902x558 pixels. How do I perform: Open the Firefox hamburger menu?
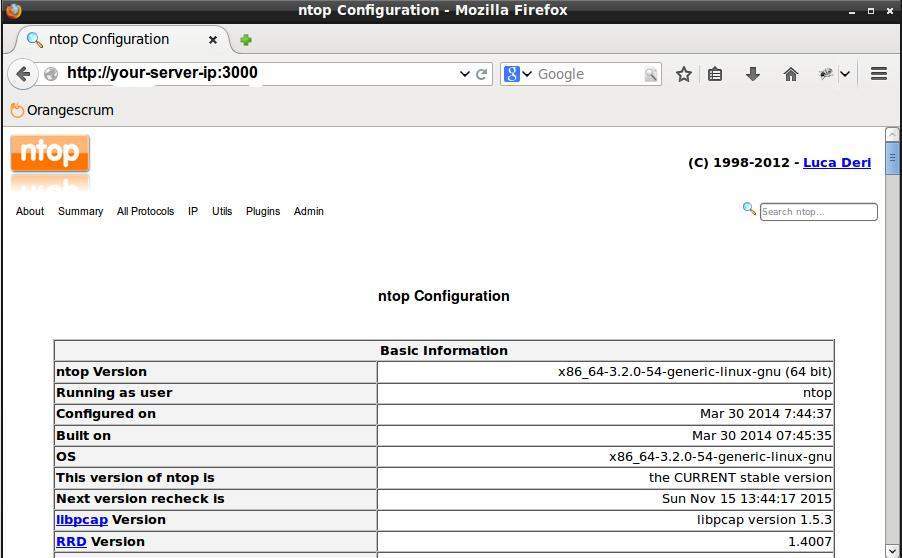pos(878,74)
